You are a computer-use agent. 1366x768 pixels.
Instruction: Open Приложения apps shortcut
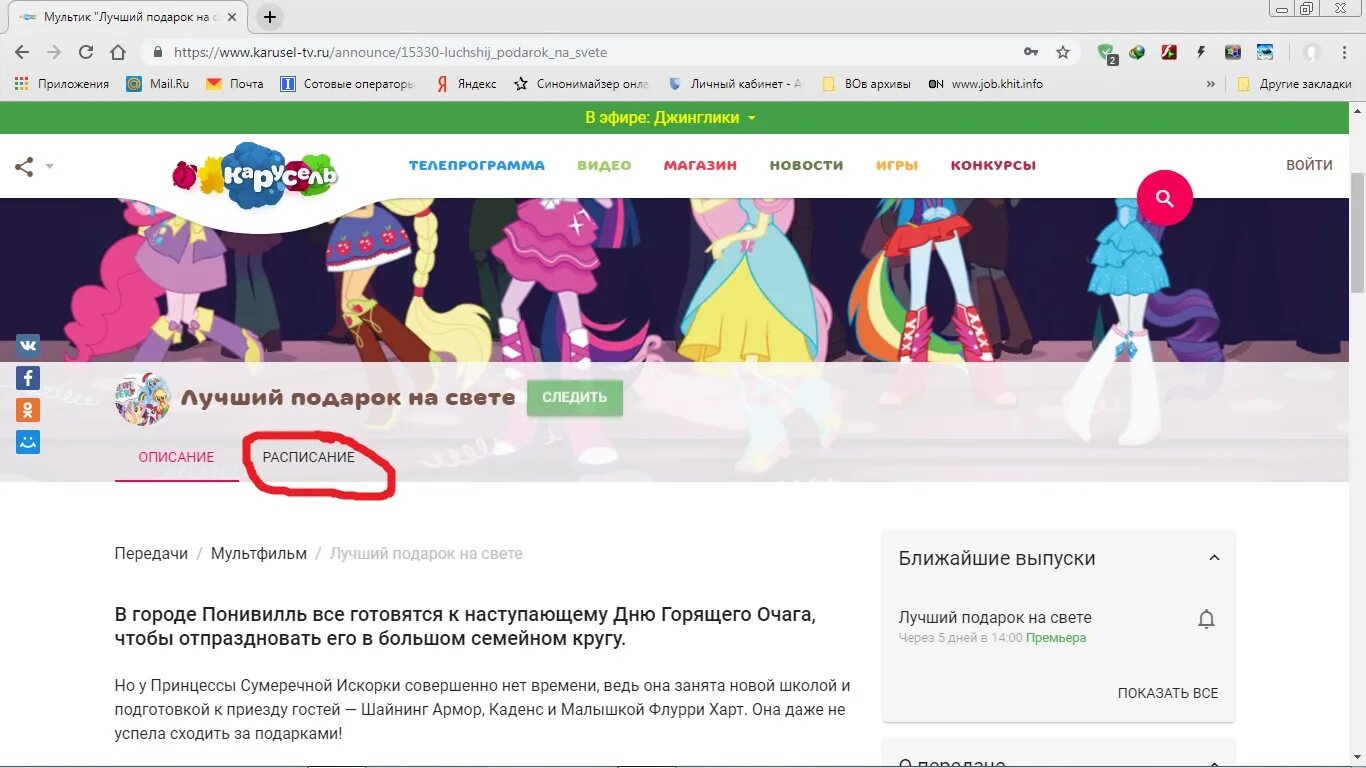click(62, 84)
